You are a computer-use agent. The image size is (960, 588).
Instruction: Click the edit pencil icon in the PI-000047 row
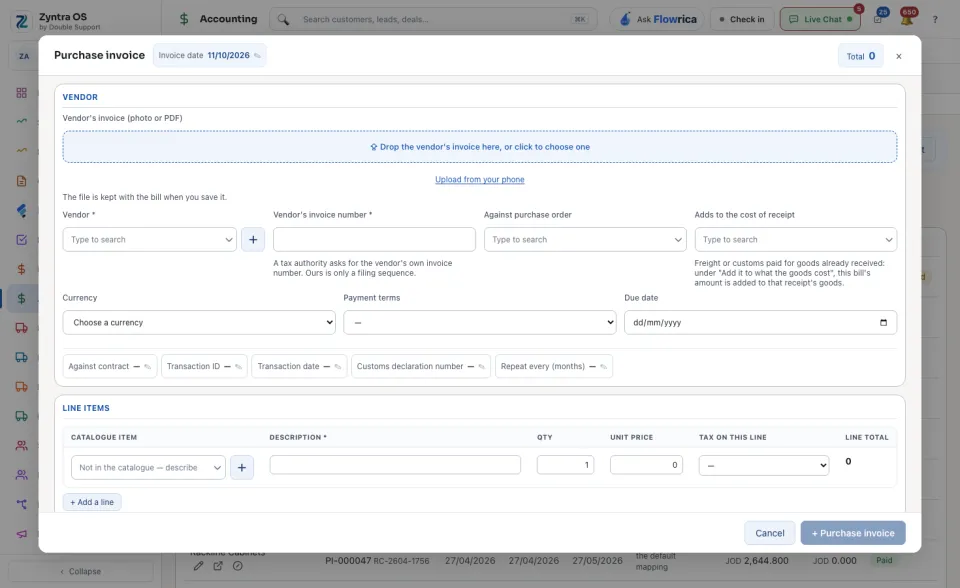coord(198,566)
